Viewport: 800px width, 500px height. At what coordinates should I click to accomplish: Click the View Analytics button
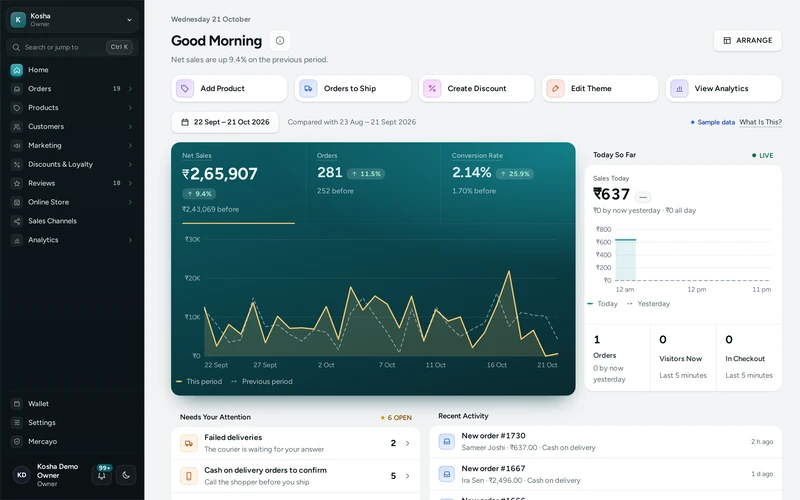tap(723, 88)
